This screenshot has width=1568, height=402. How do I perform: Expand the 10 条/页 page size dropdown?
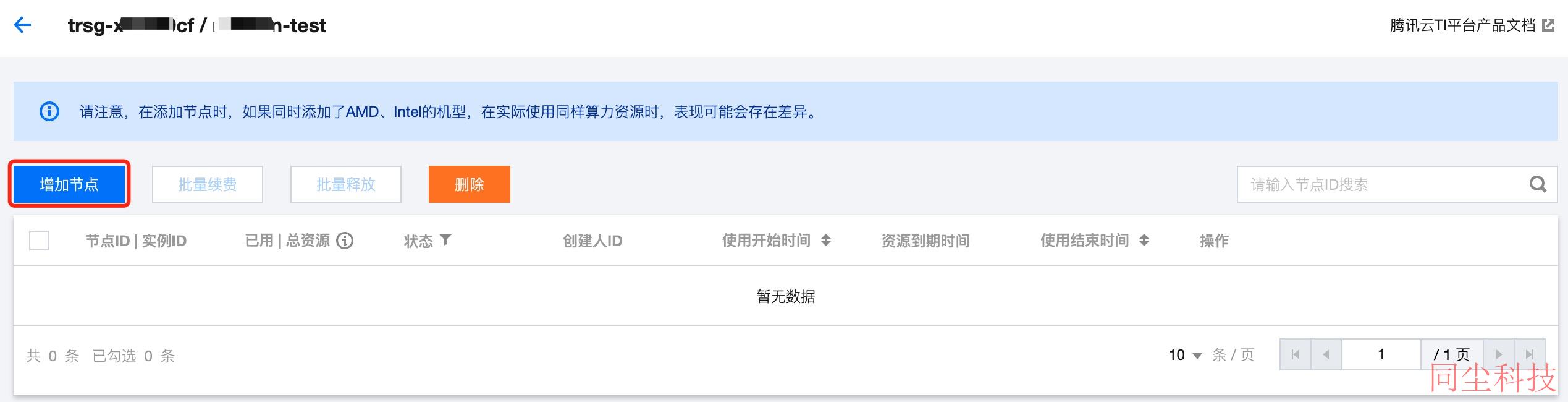pos(1185,355)
